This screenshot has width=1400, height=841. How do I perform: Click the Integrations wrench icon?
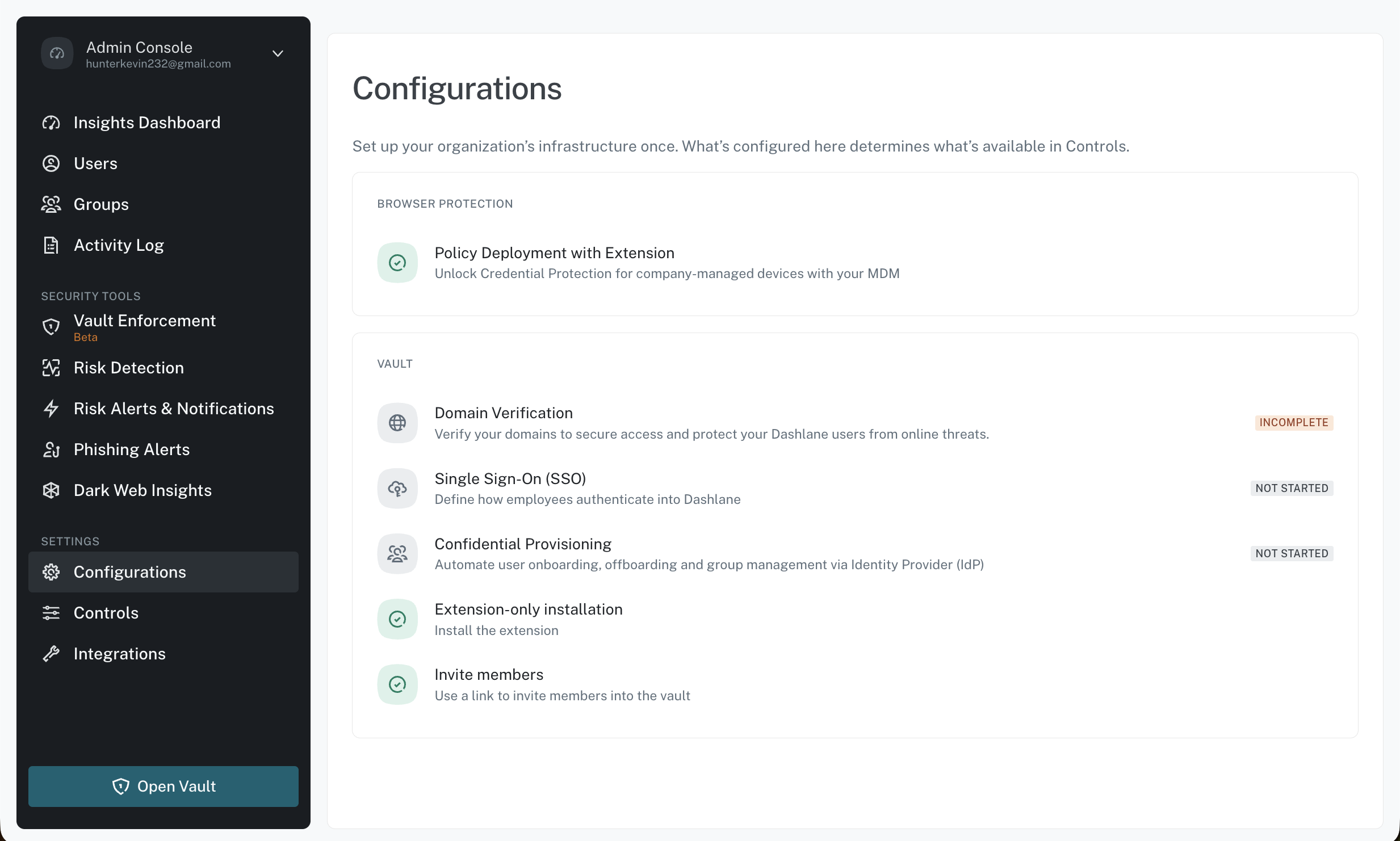pos(51,654)
